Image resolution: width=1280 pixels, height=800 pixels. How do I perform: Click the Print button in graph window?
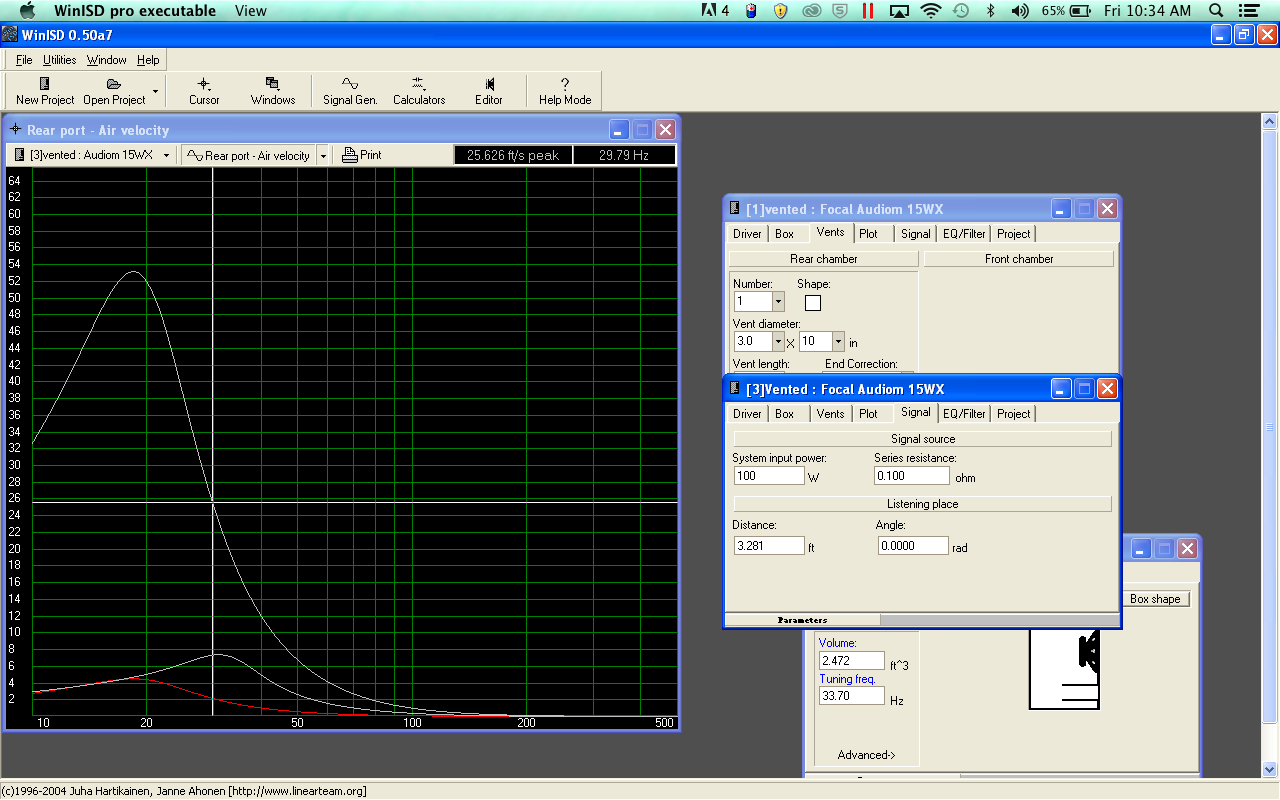[362, 155]
